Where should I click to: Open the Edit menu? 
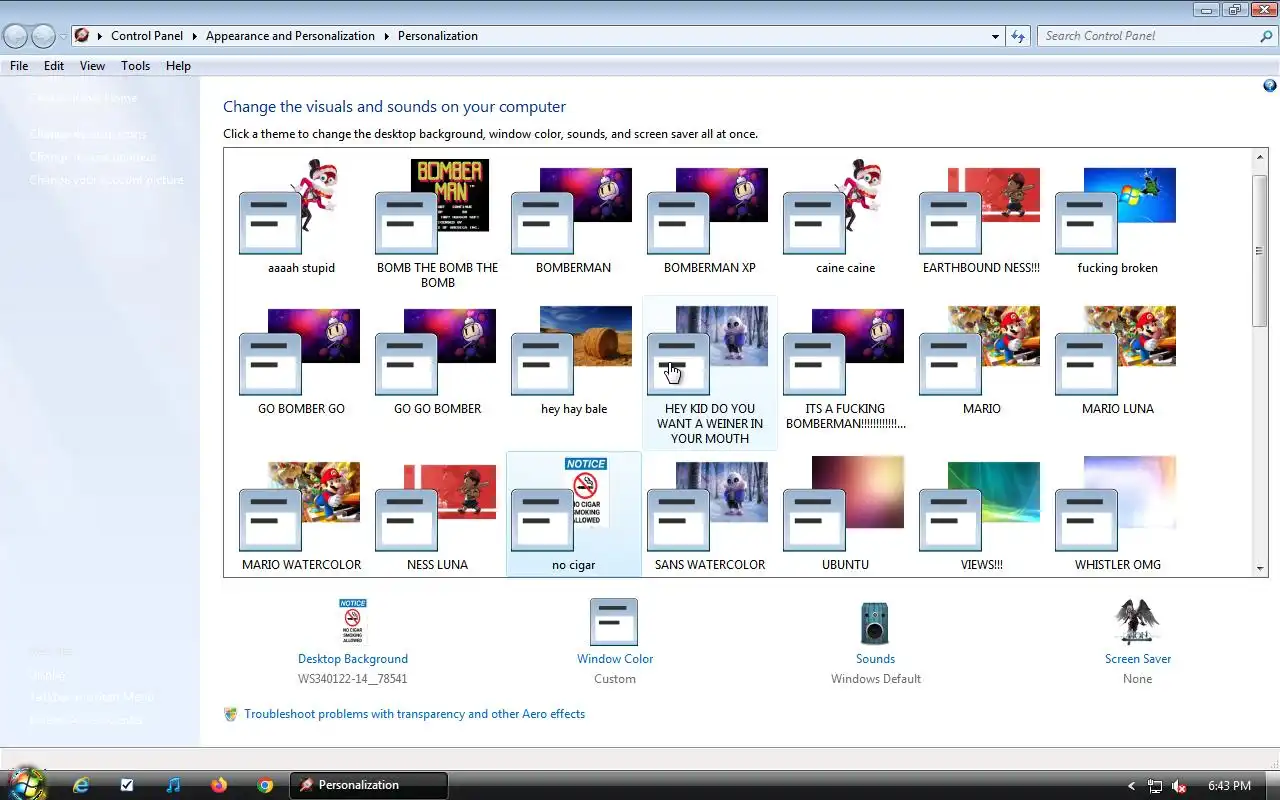(x=54, y=66)
